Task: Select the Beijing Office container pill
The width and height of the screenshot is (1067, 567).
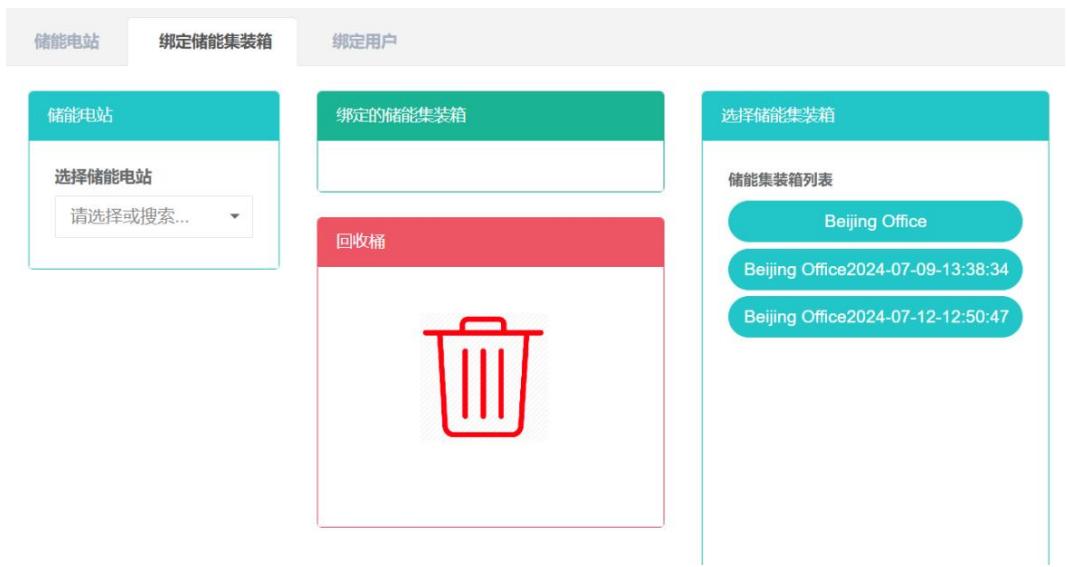Action: point(875,221)
